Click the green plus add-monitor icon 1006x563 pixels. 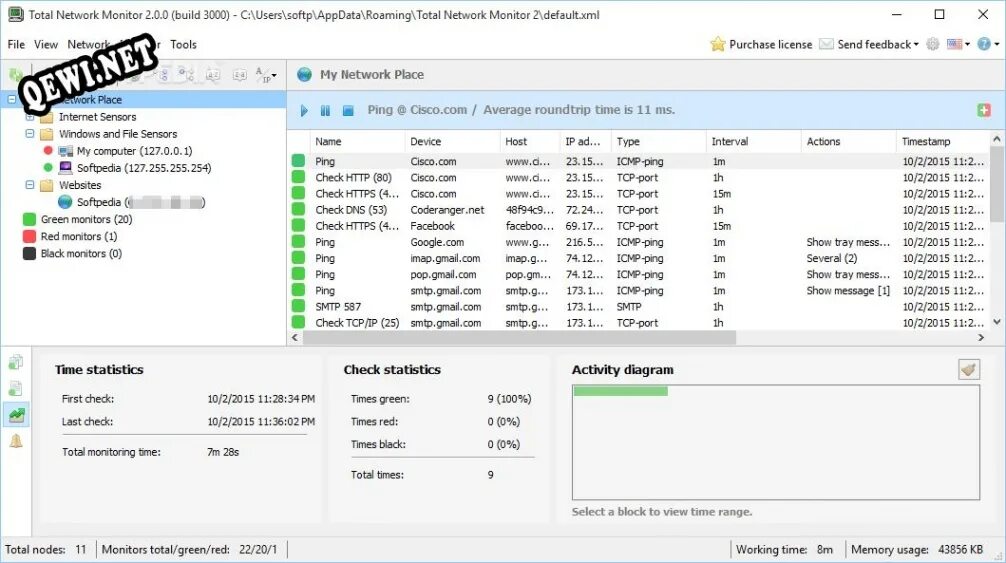point(984,110)
